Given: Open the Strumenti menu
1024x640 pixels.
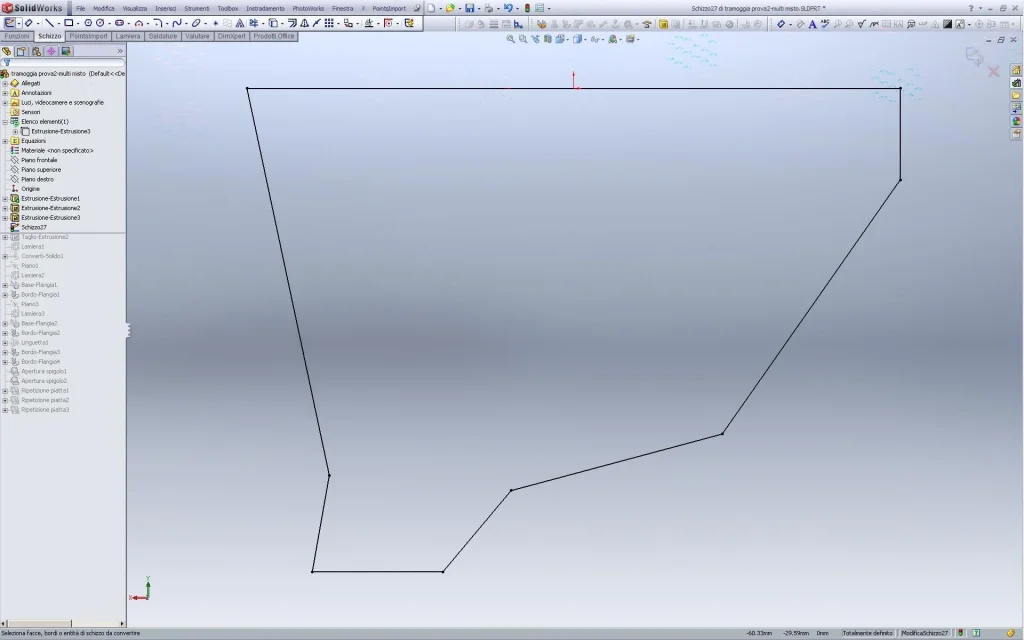Looking at the screenshot, I should point(196,8).
